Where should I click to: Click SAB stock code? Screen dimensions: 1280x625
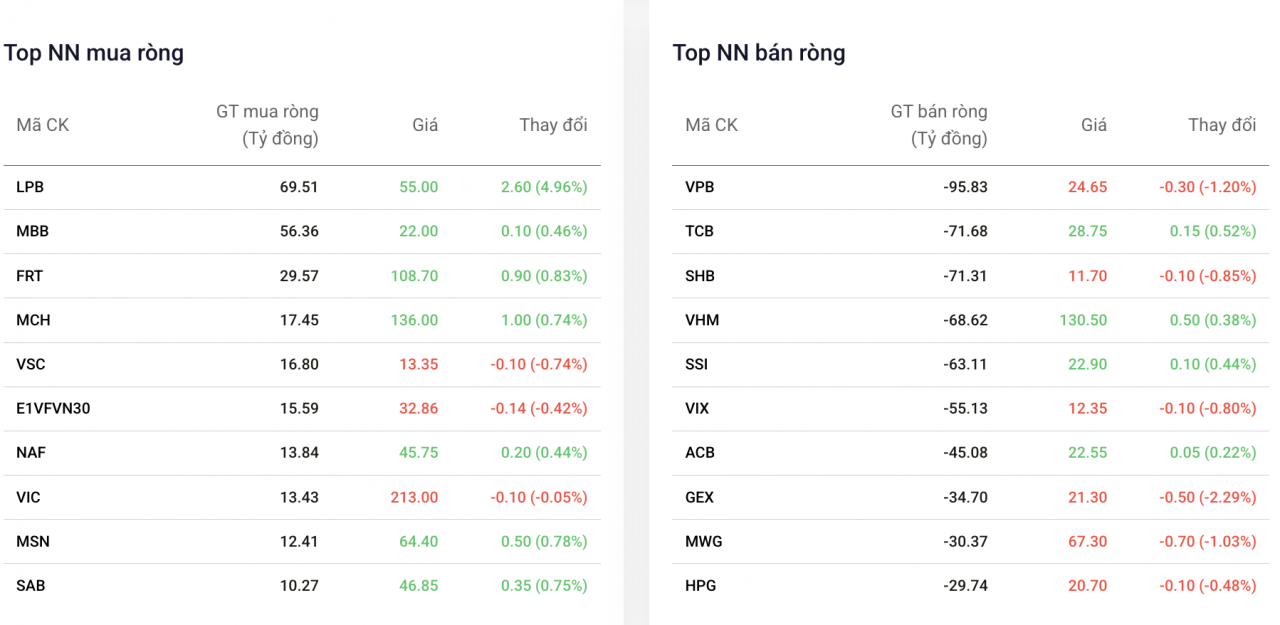30,586
